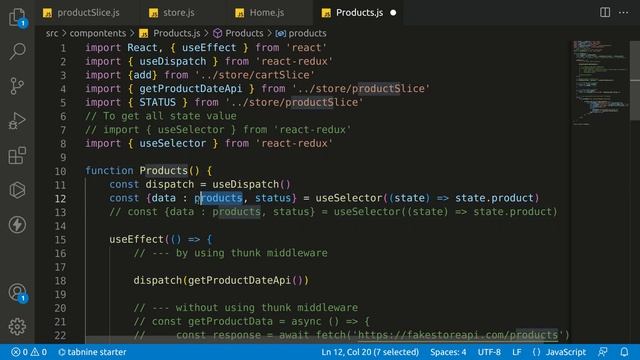Click line number 18 in the gutter
Viewport: 640px width, 360px height.
tap(60, 281)
